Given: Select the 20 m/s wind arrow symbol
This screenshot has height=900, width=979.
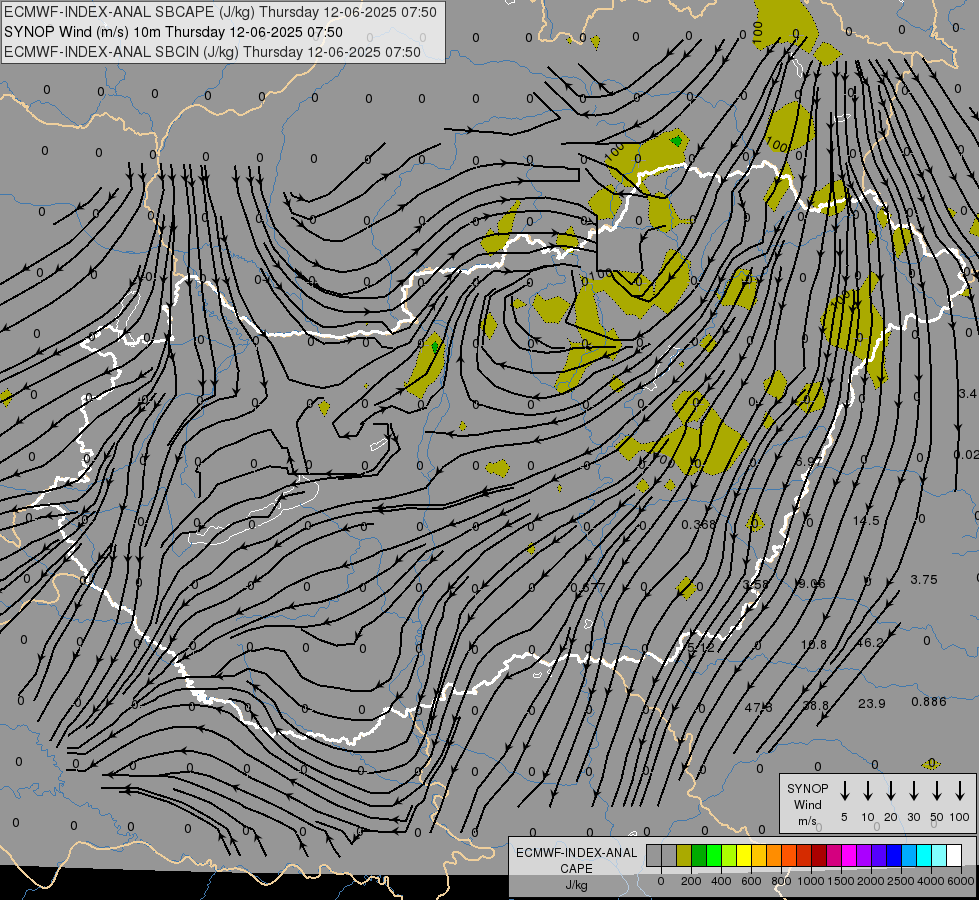Looking at the screenshot, I should 890,791.
